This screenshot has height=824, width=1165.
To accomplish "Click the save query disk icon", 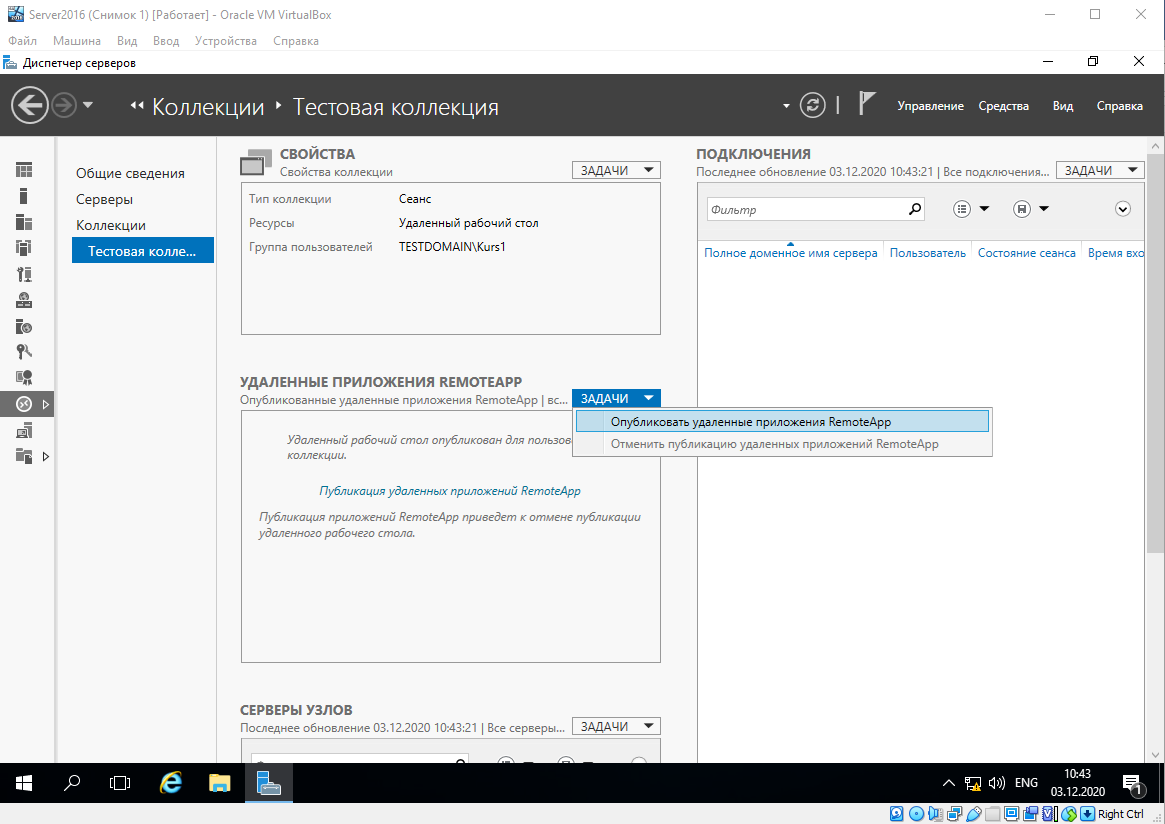I will click(1021, 209).
